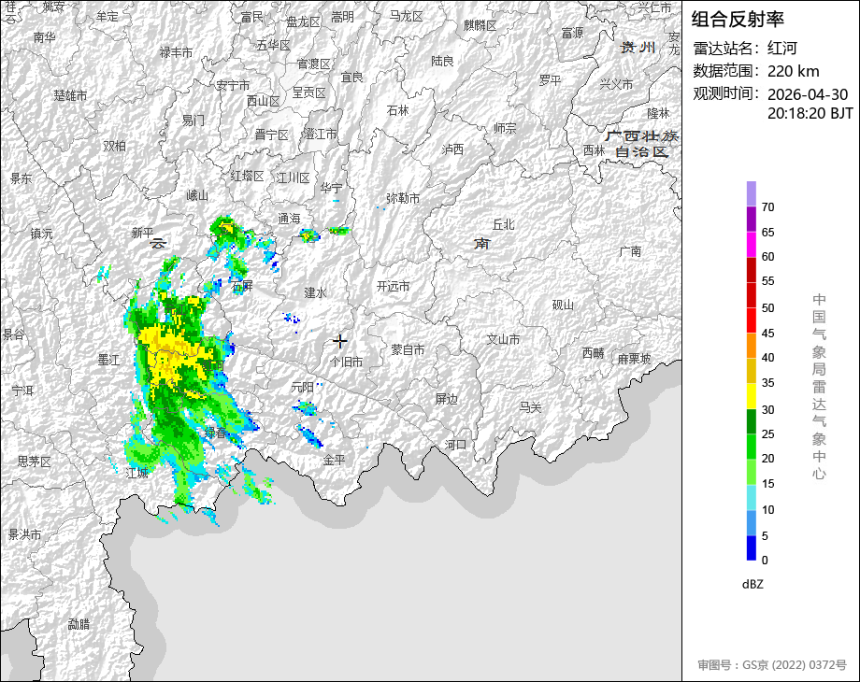This screenshot has height=682, width=860.
Task: Click the 楚雄市 map label
Action: [70, 95]
